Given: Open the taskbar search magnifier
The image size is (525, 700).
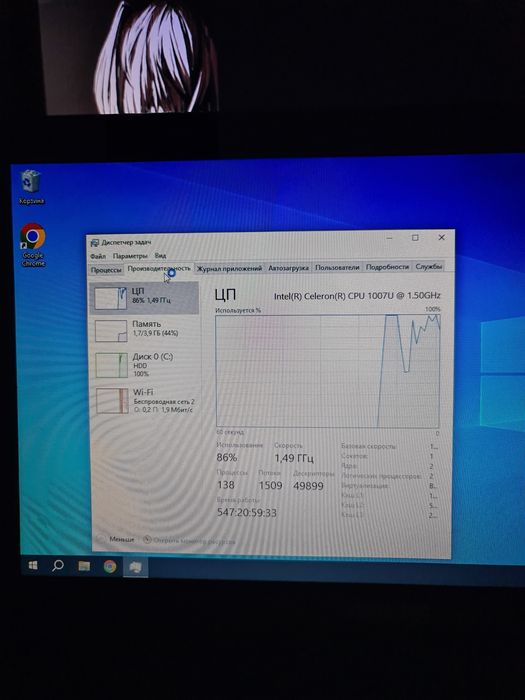Looking at the screenshot, I should pos(58,566).
